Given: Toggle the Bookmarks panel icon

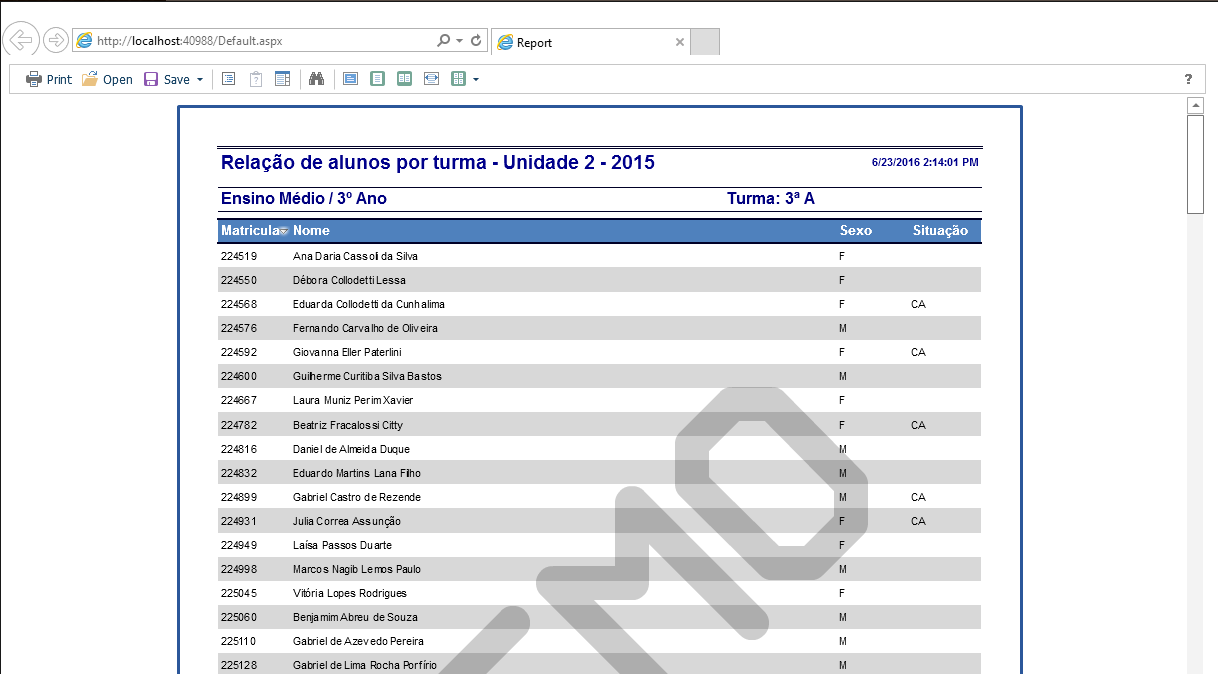Looking at the screenshot, I should coord(229,79).
